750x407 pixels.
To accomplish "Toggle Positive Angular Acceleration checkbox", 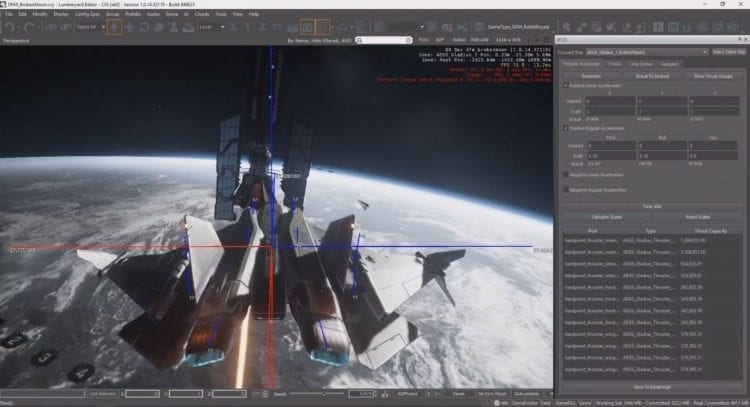I will coord(567,128).
